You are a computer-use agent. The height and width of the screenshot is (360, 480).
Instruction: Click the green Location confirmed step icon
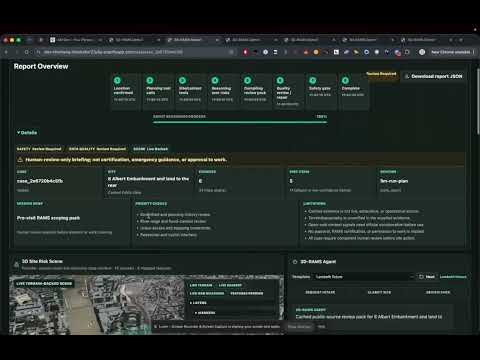tap(117, 80)
